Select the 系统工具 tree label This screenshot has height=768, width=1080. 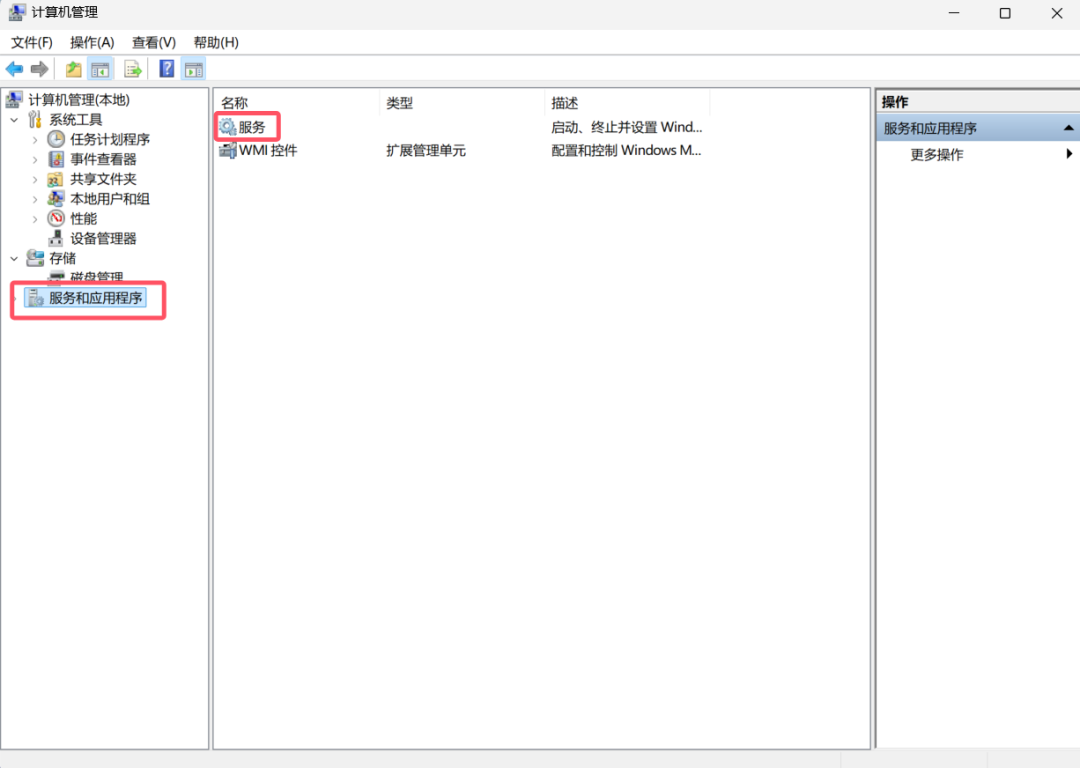[76, 120]
